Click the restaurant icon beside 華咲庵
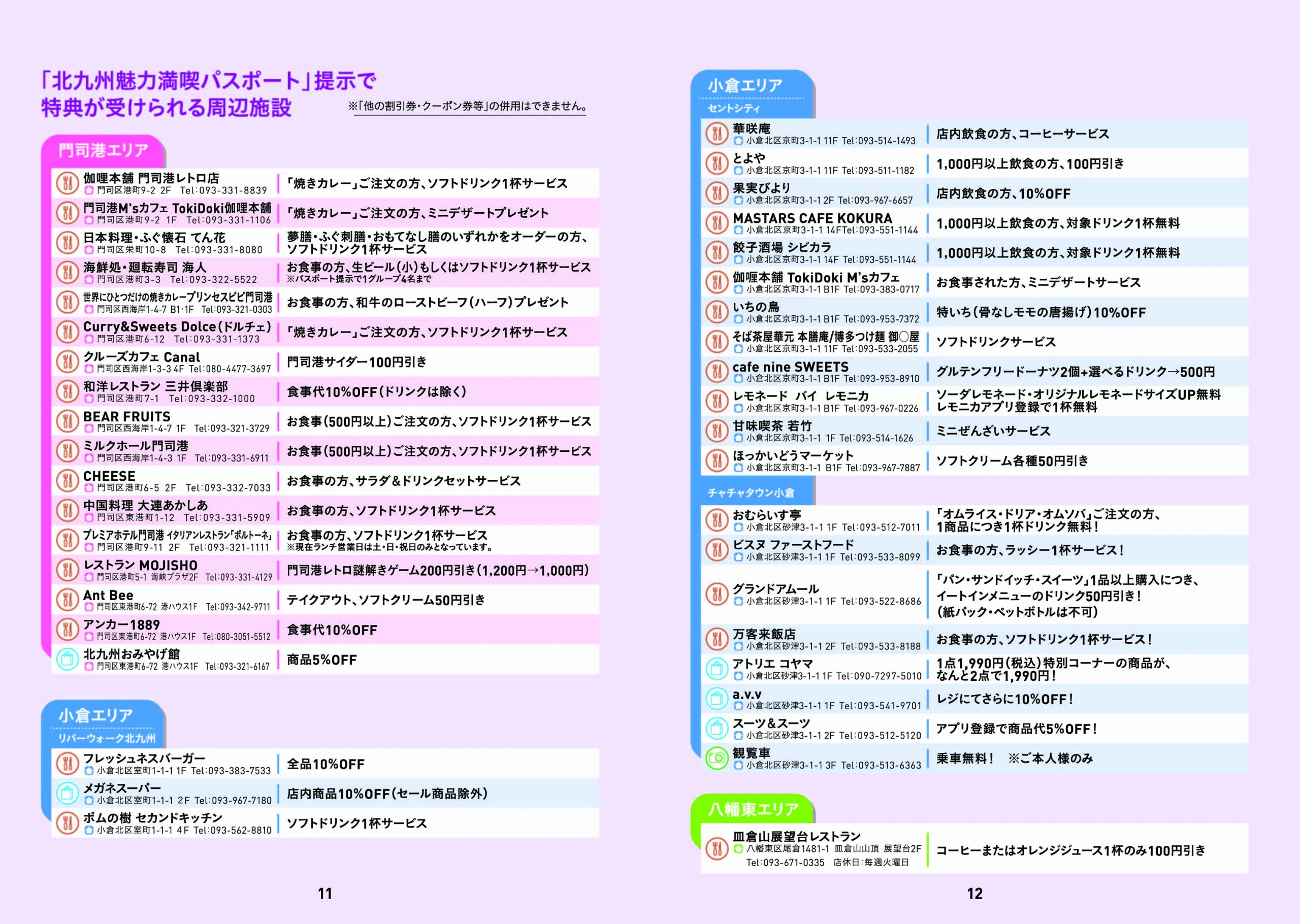This screenshot has width=1300, height=924. (x=717, y=134)
